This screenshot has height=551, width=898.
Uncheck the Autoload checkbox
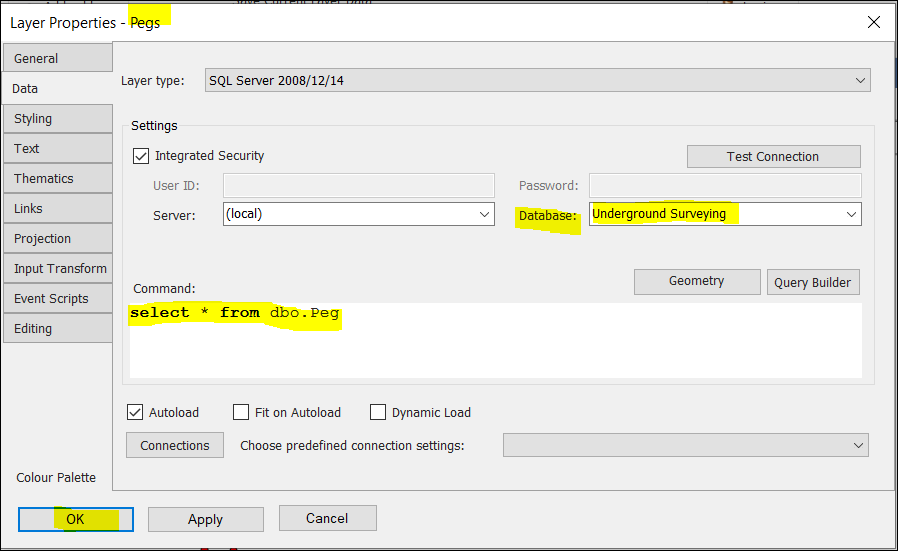pos(135,412)
